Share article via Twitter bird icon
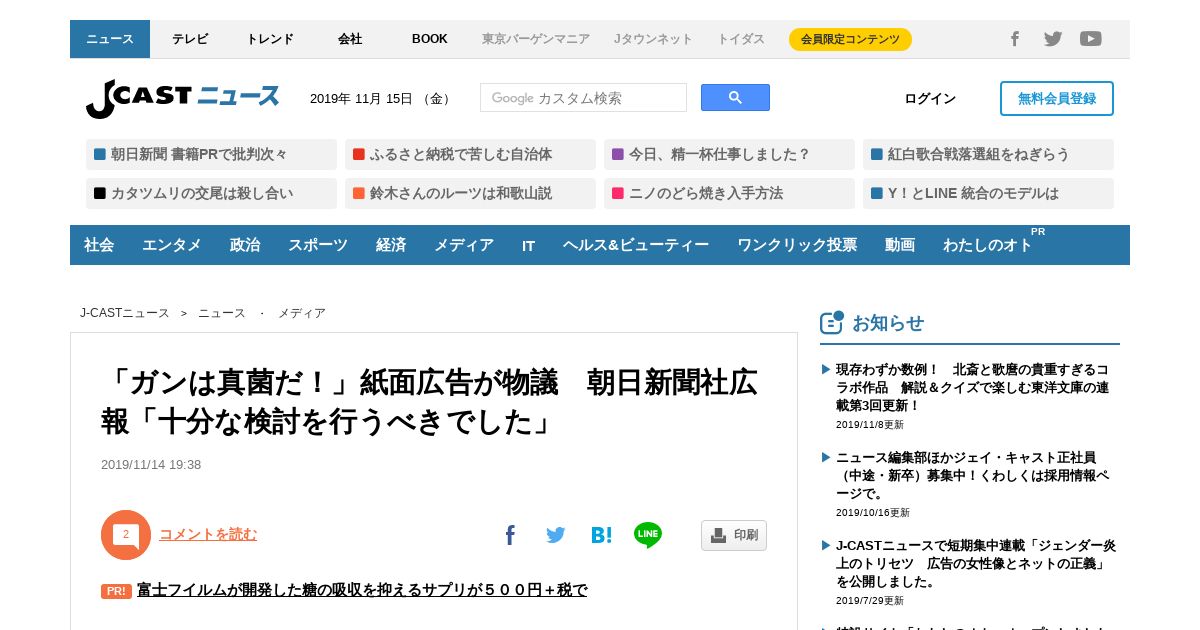This screenshot has height=630, width=1200. pos(556,535)
